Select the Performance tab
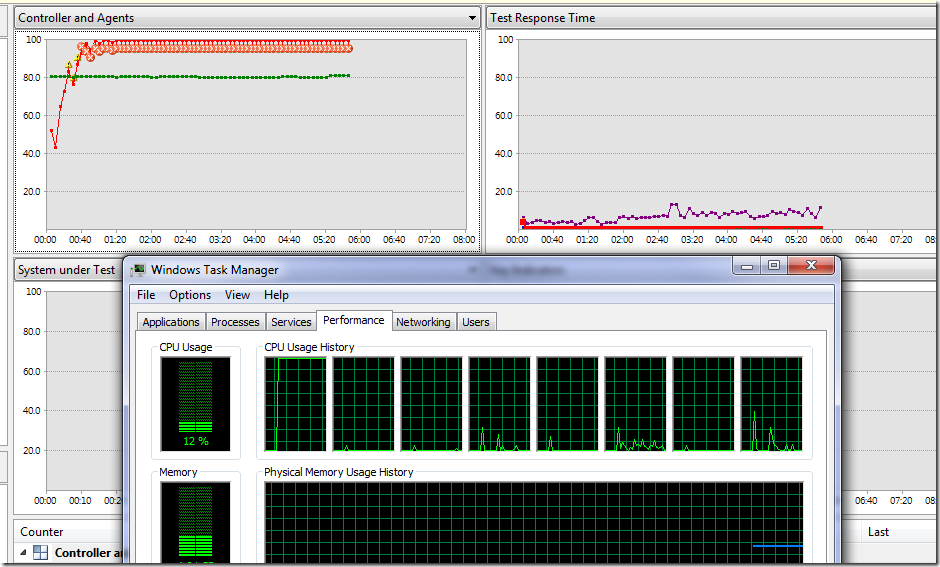The height and width of the screenshot is (567, 940). (354, 320)
